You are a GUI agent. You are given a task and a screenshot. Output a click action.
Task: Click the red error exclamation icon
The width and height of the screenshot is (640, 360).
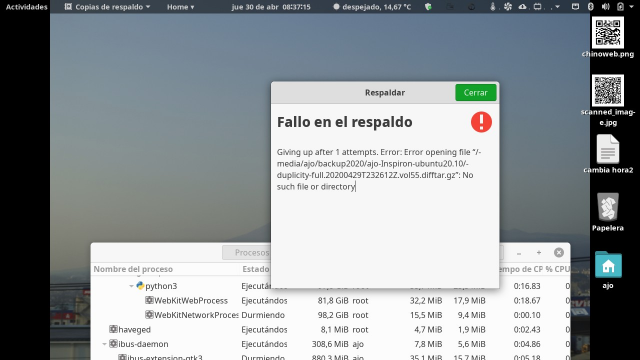[481, 122]
